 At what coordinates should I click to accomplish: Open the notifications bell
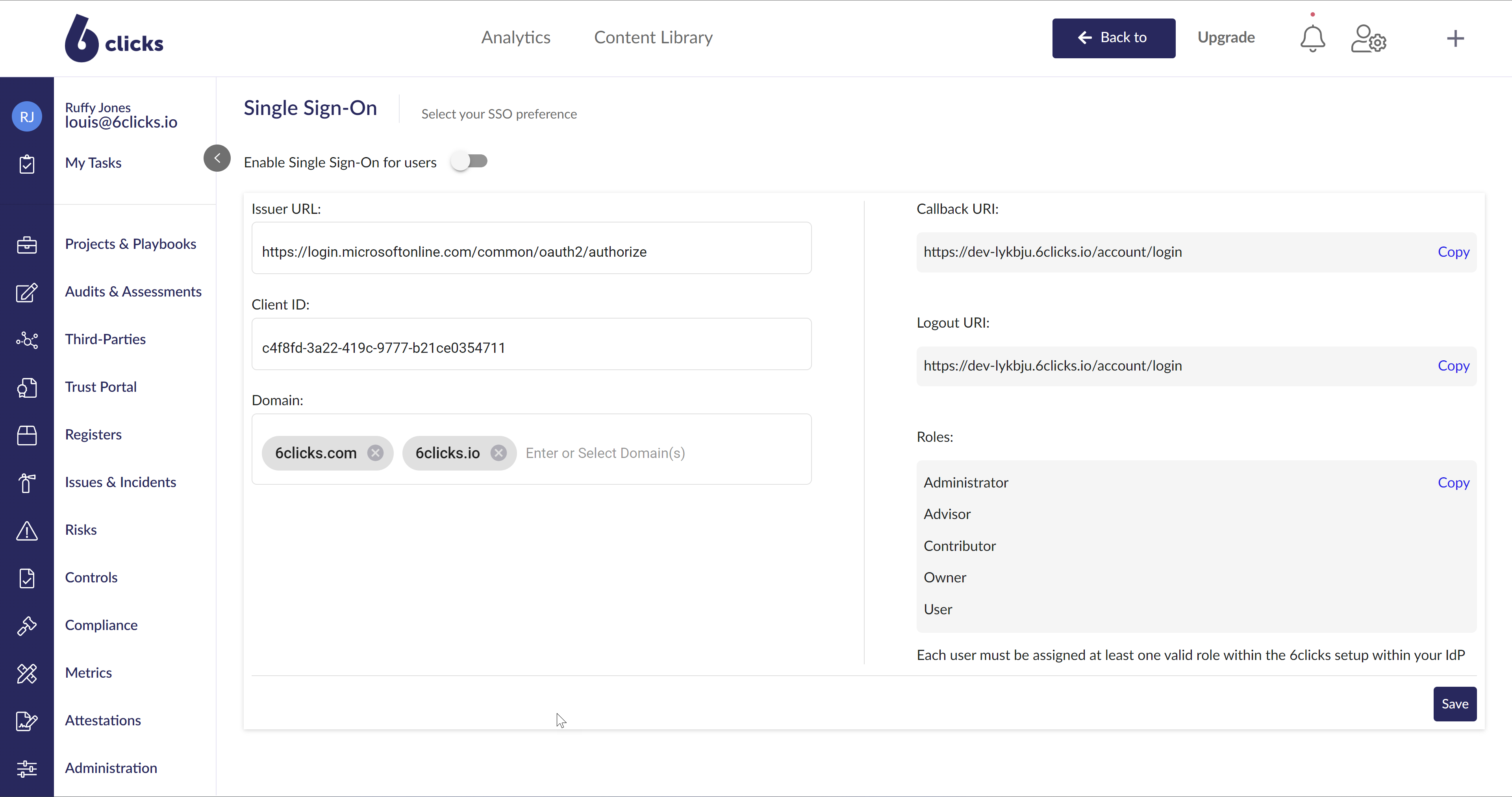click(x=1312, y=39)
